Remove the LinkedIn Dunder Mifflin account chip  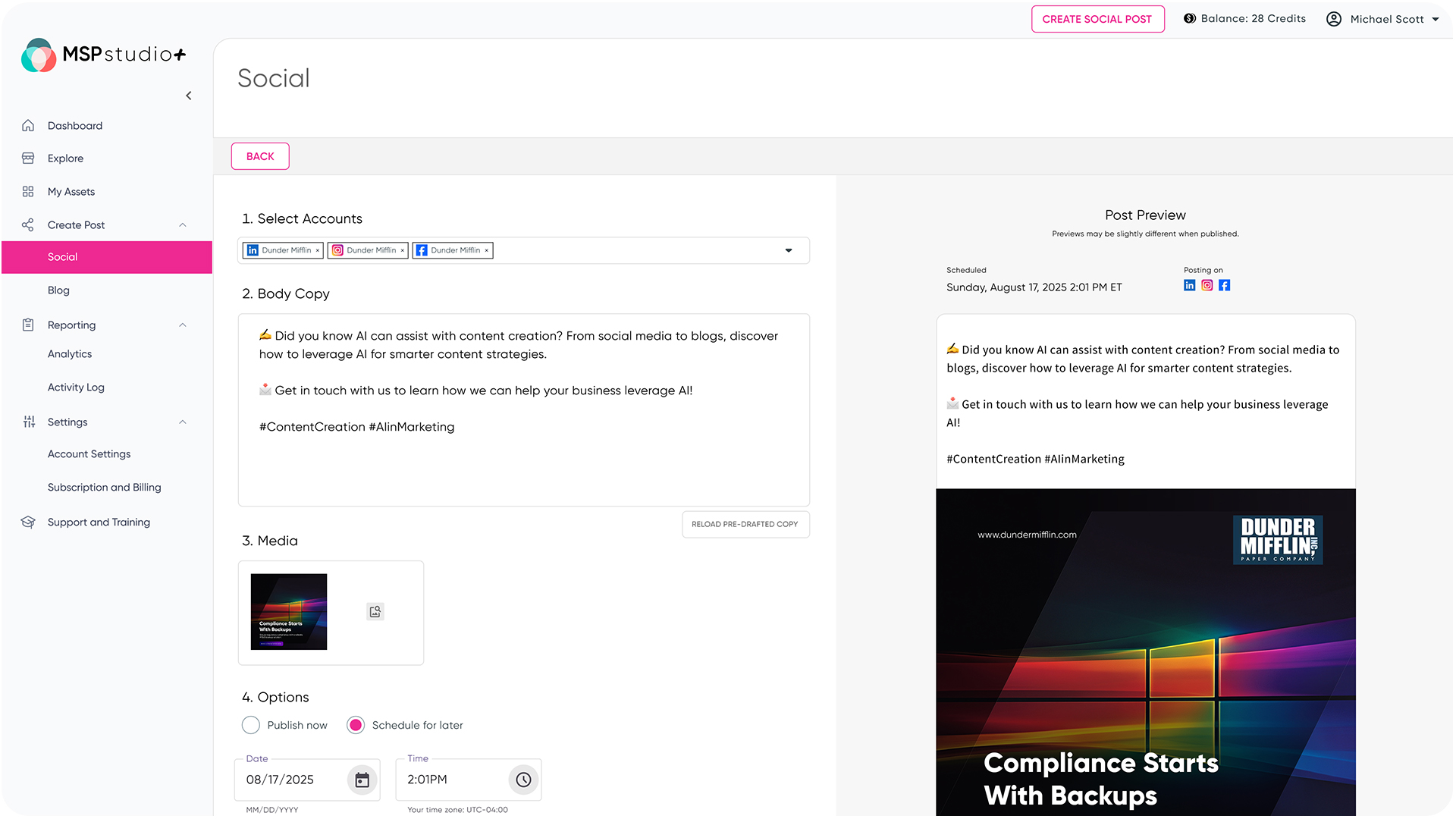click(x=318, y=250)
